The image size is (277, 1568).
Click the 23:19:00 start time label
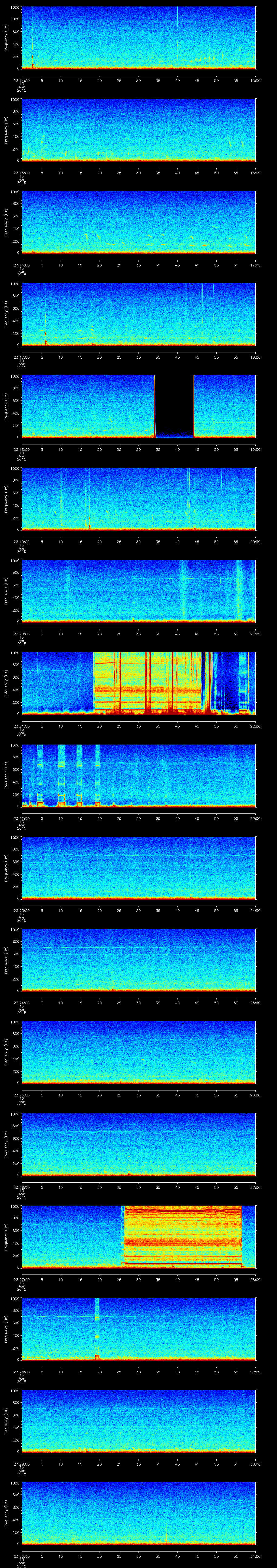pyautogui.click(x=21, y=542)
